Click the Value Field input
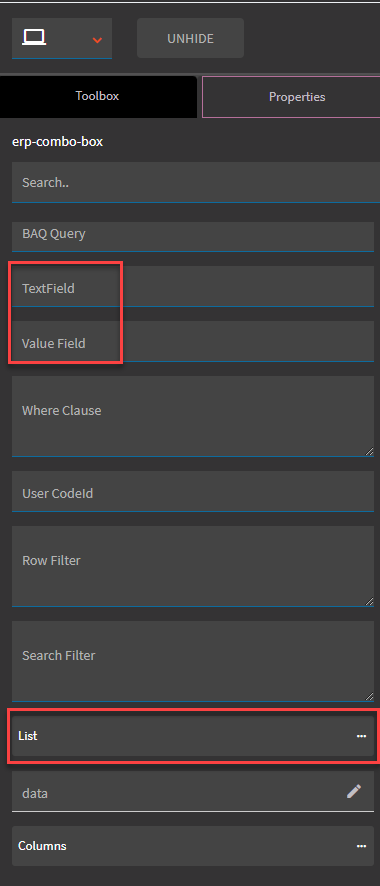The image size is (380, 886). click(x=193, y=341)
